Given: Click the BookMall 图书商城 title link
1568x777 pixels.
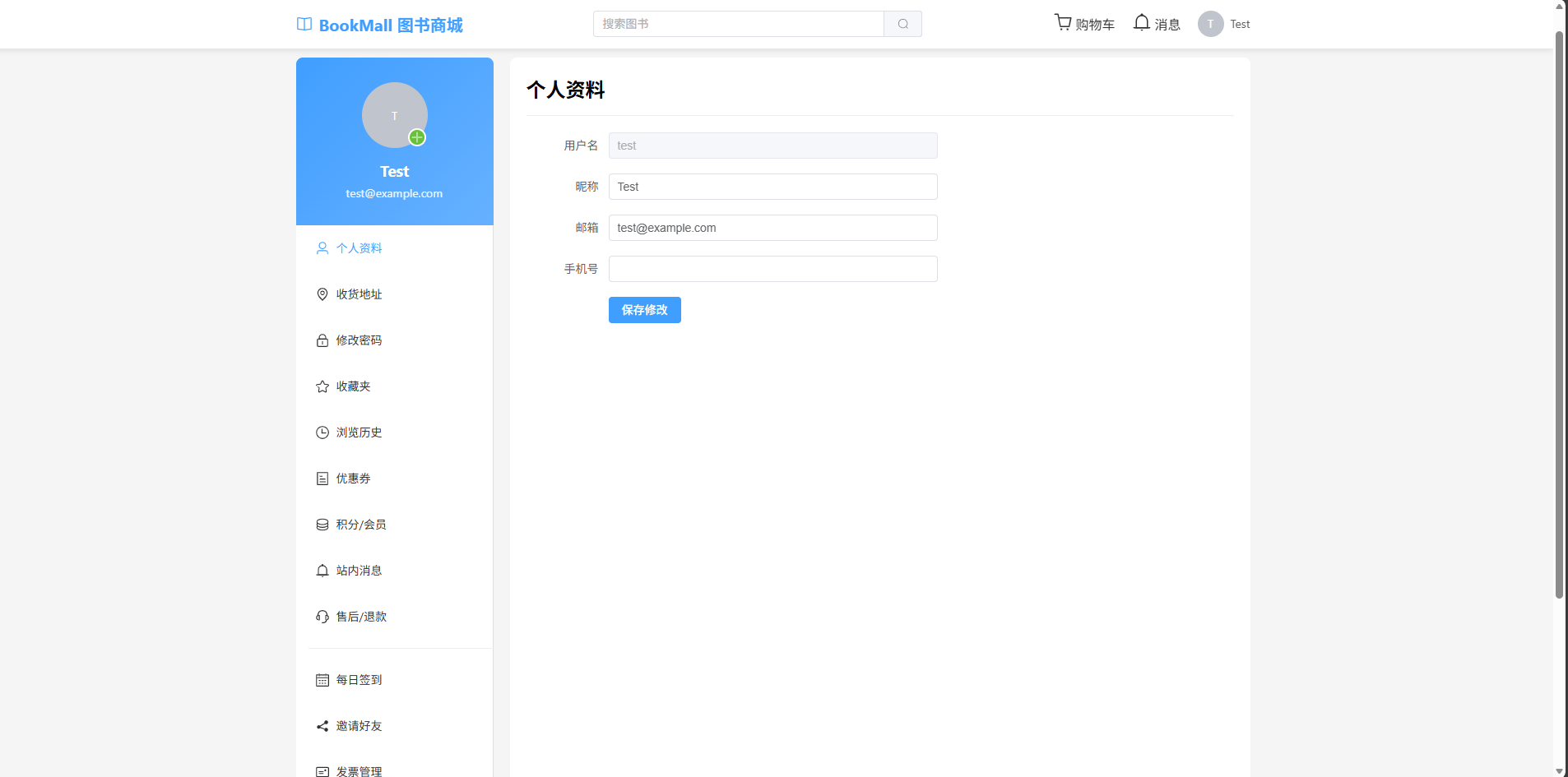Looking at the screenshot, I should point(391,25).
